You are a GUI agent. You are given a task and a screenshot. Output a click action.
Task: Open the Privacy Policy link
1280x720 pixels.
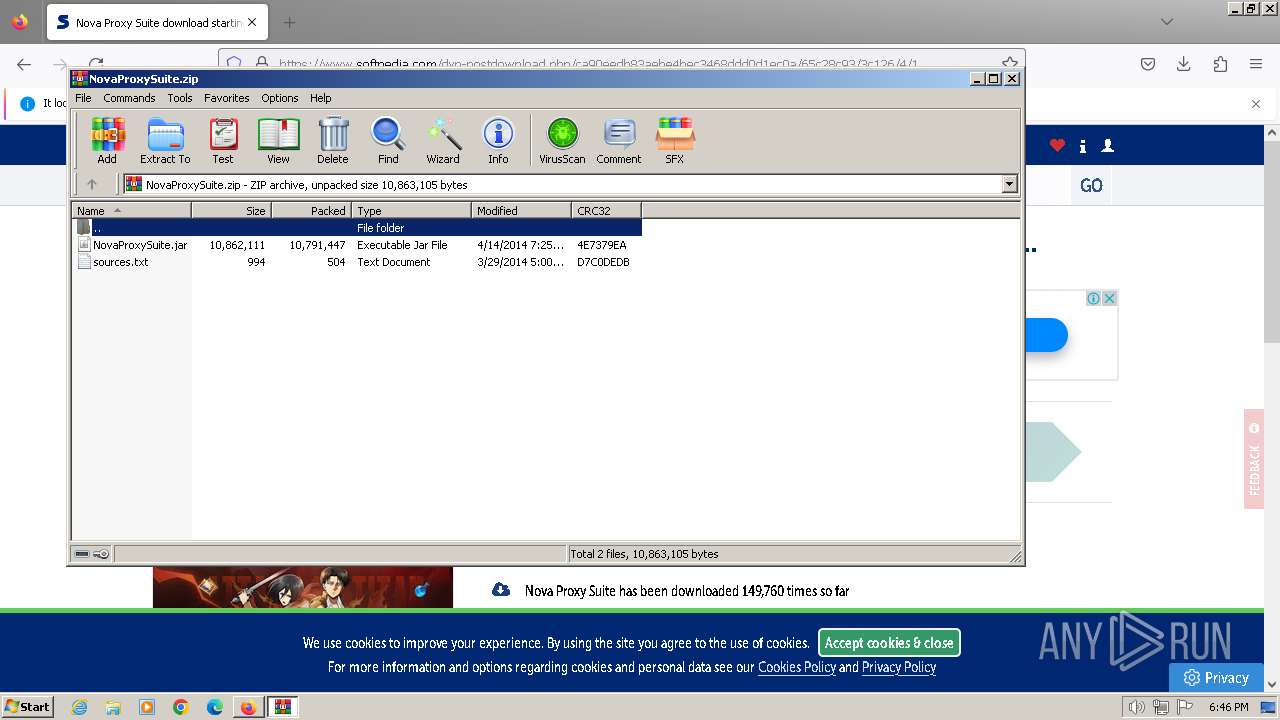click(899, 667)
